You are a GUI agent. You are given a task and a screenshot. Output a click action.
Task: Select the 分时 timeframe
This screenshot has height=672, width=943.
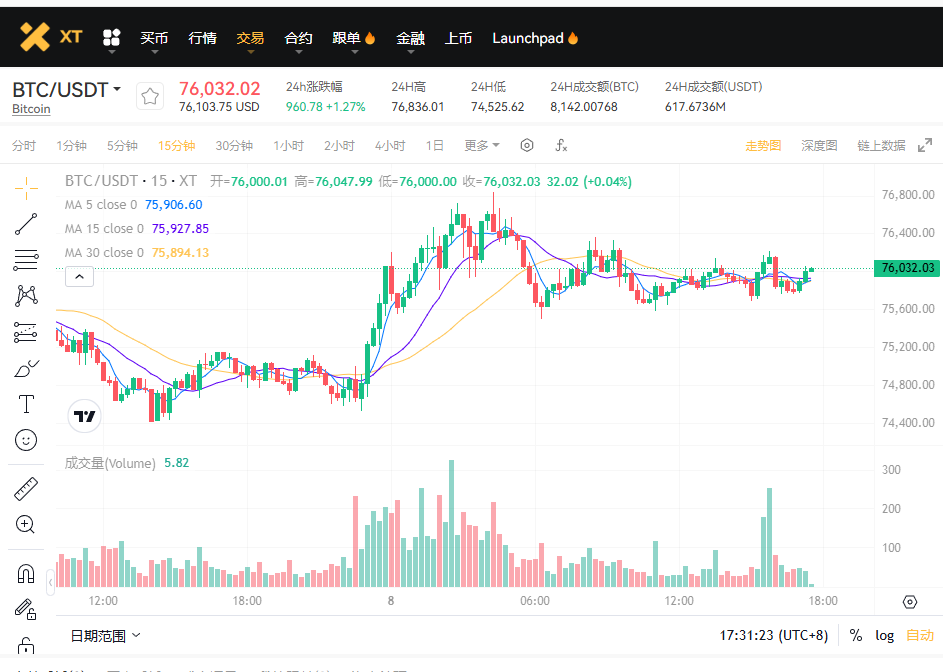24,146
